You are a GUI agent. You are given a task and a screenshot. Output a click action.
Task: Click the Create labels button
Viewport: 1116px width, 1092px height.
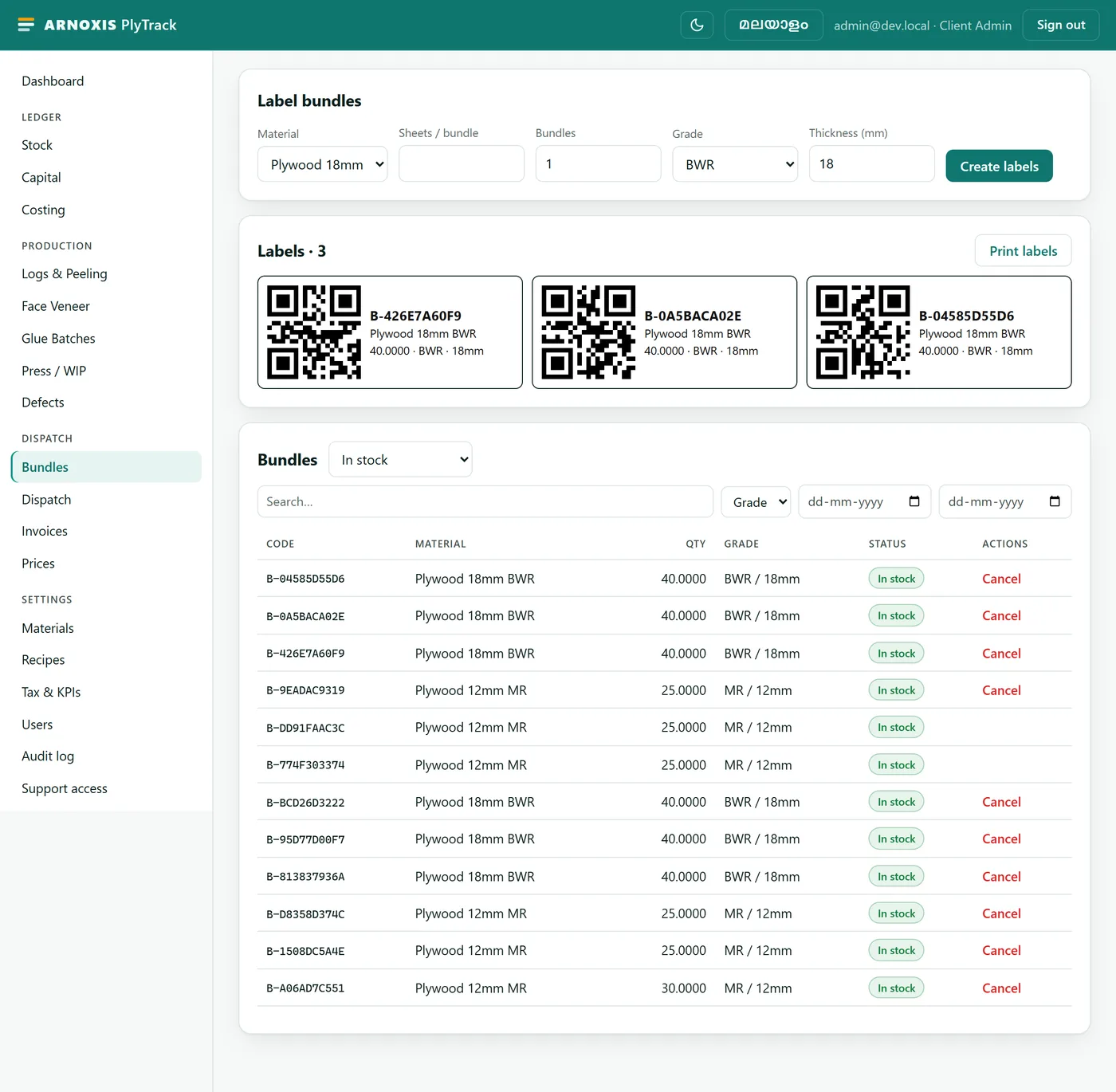(x=999, y=166)
